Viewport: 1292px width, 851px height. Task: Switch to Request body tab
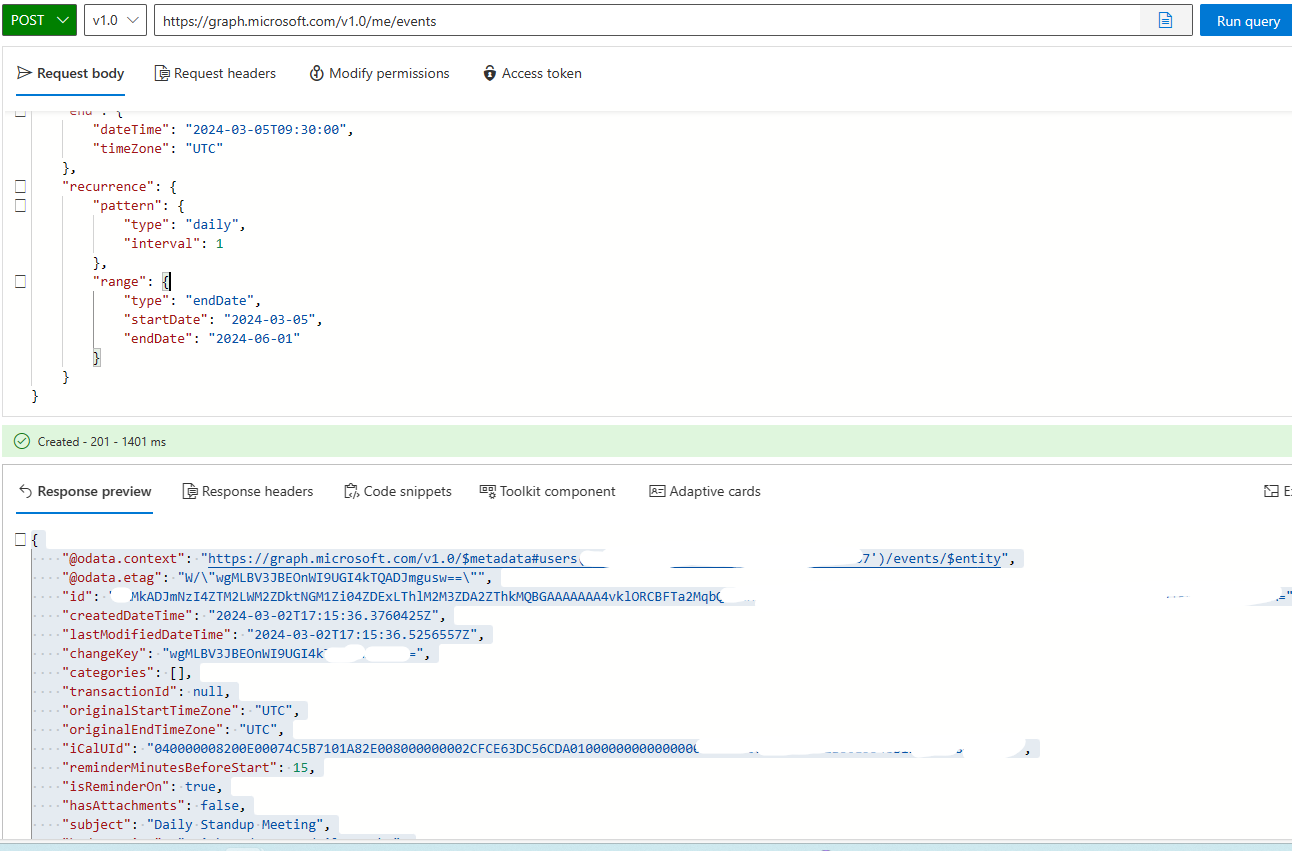click(x=71, y=73)
